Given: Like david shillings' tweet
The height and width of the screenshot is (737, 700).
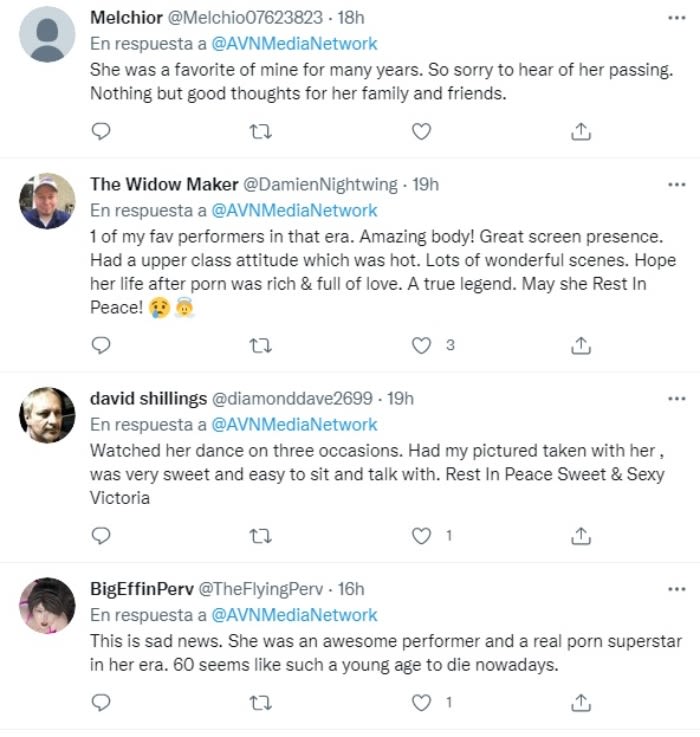Looking at the screenshot, I should click(x=422, y=536).
